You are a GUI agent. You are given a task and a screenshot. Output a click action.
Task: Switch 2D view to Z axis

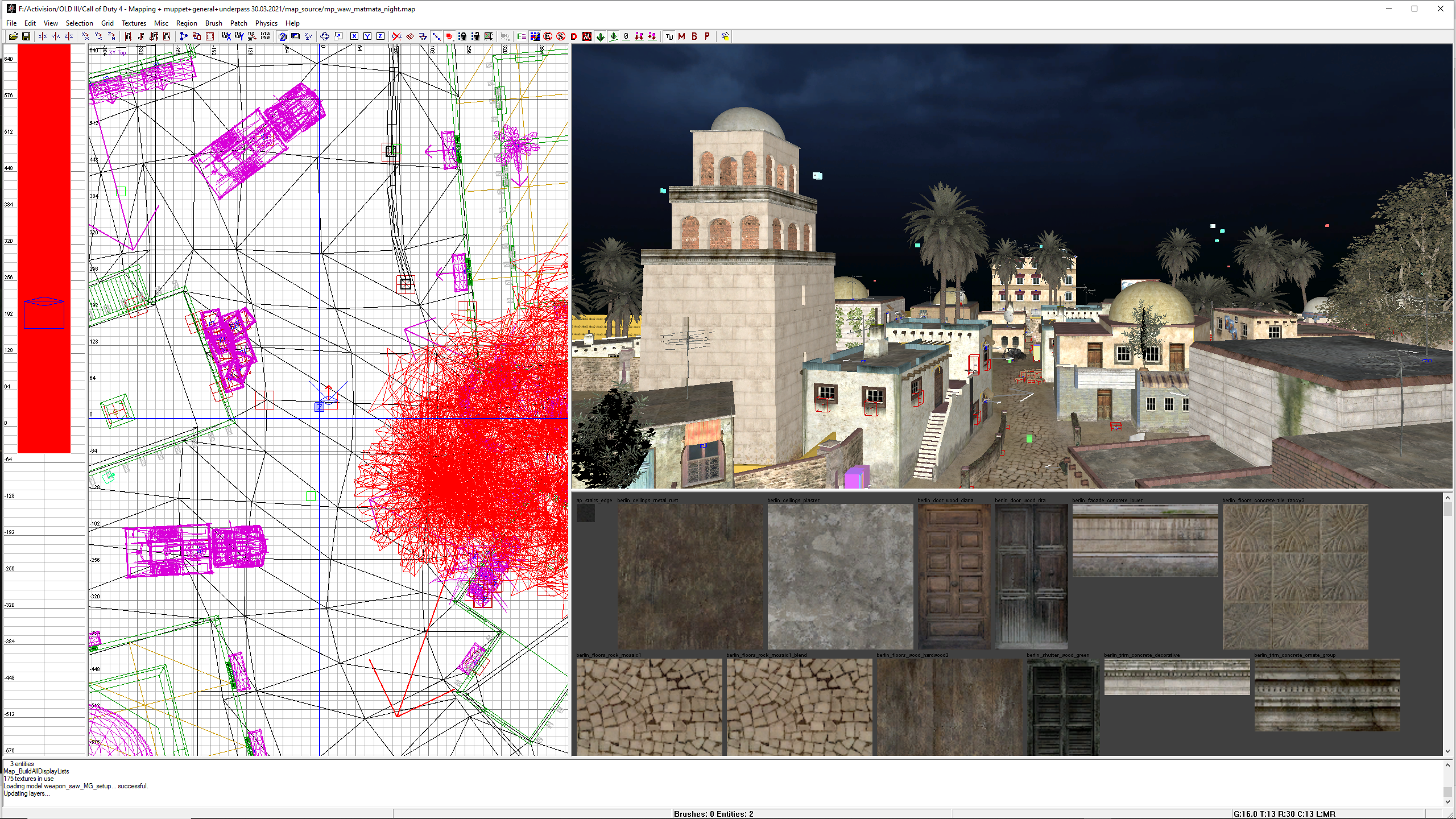tap(380, 36)
